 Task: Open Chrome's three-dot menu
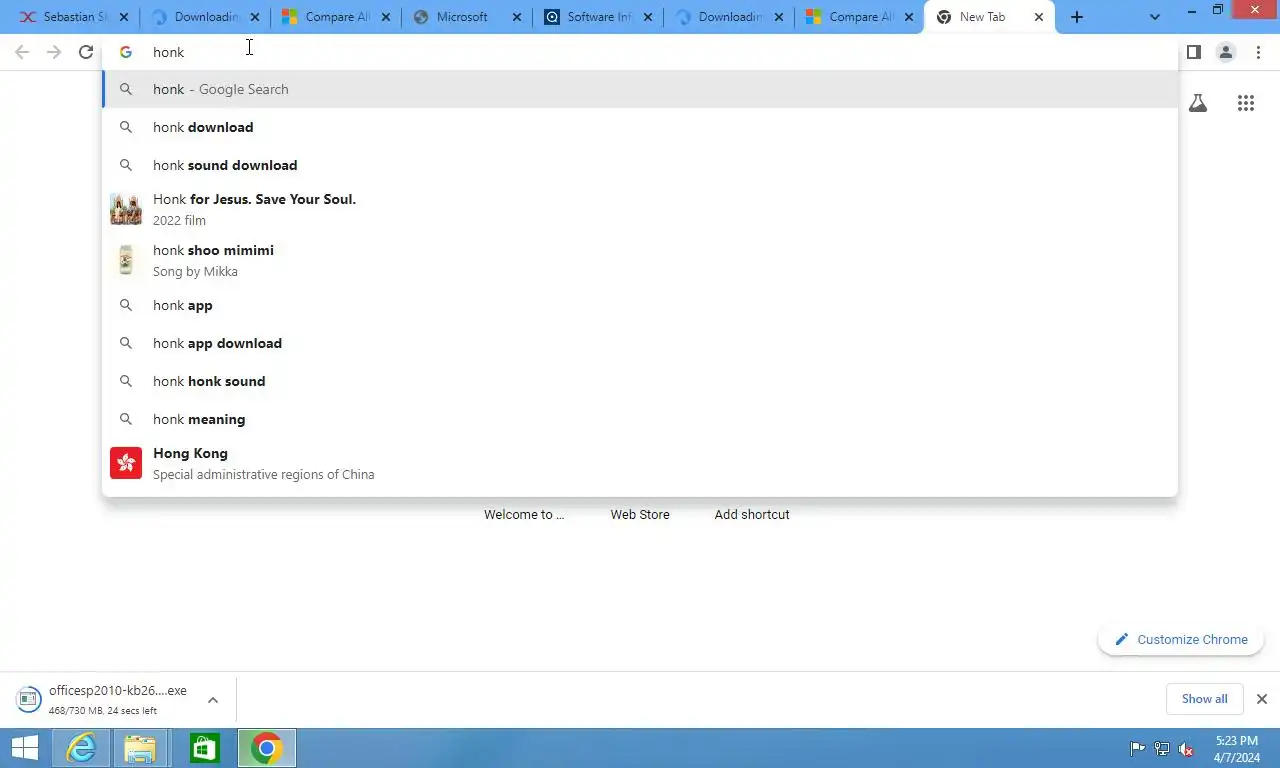1258,52
